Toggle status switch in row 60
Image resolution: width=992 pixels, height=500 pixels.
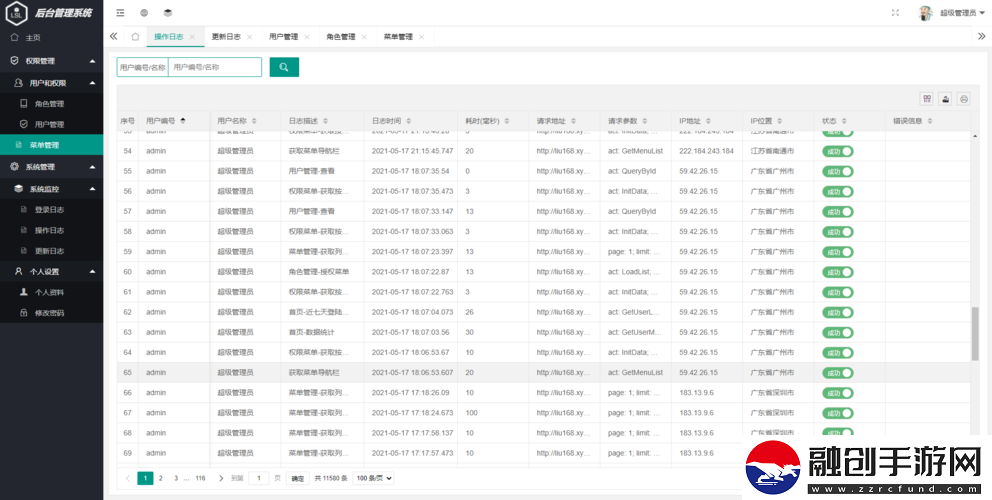click(838, 272)
